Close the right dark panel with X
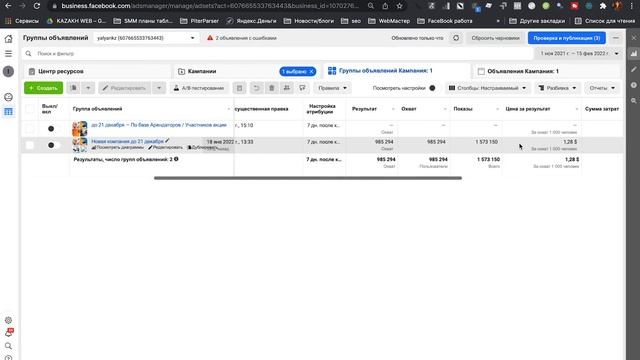This screenshot has height=360, width=640. tap(633, 38)
